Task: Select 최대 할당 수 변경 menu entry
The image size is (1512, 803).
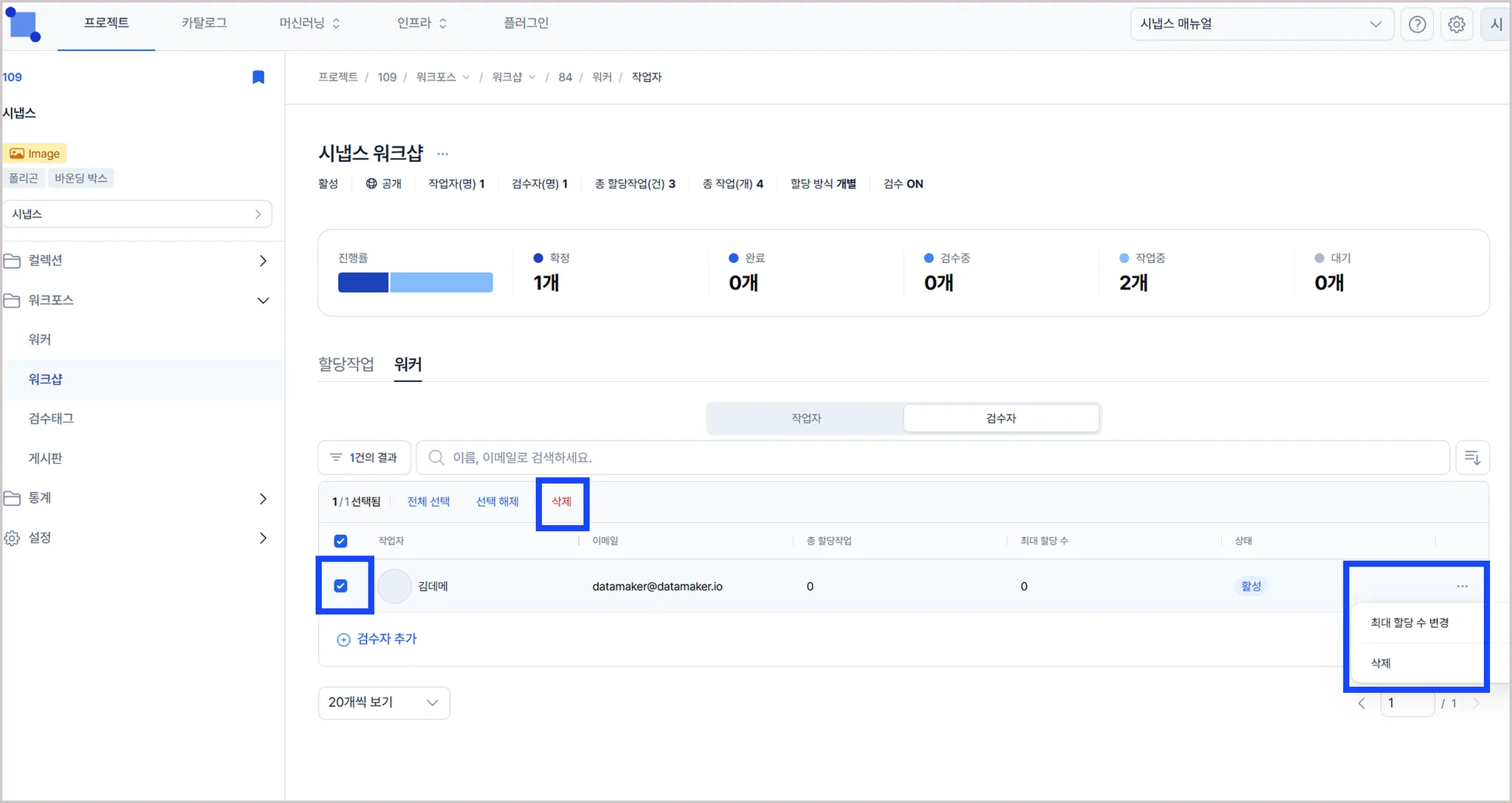Action: [x=1409, y=623]
